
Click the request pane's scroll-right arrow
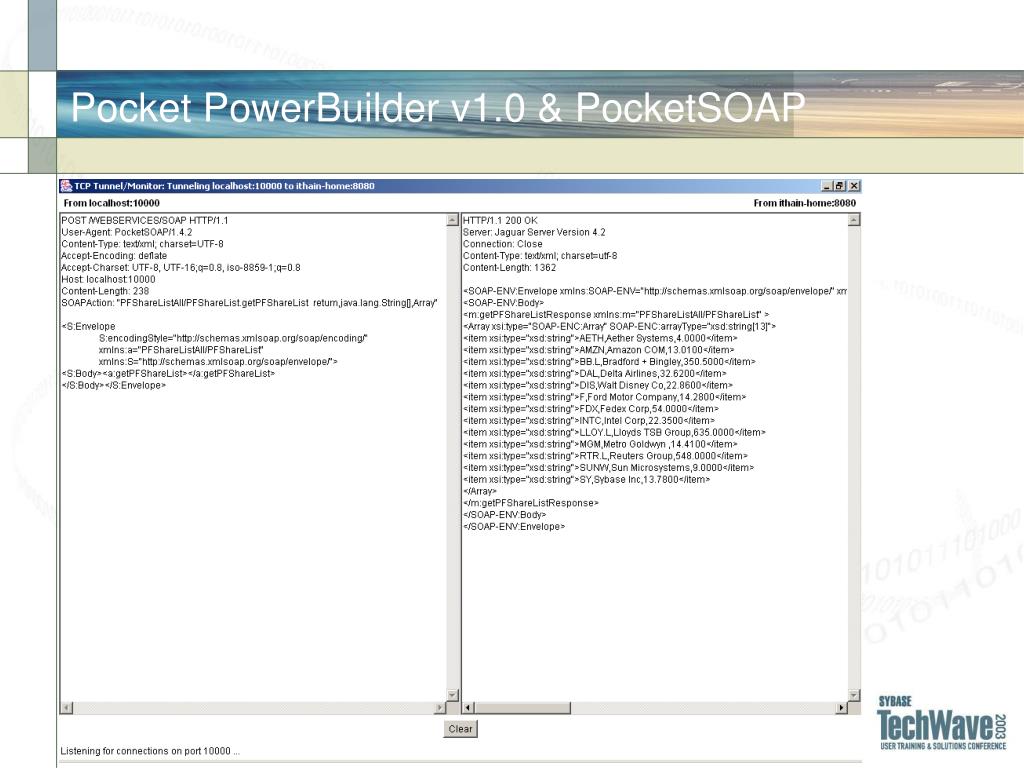click(x=440, y=708)
